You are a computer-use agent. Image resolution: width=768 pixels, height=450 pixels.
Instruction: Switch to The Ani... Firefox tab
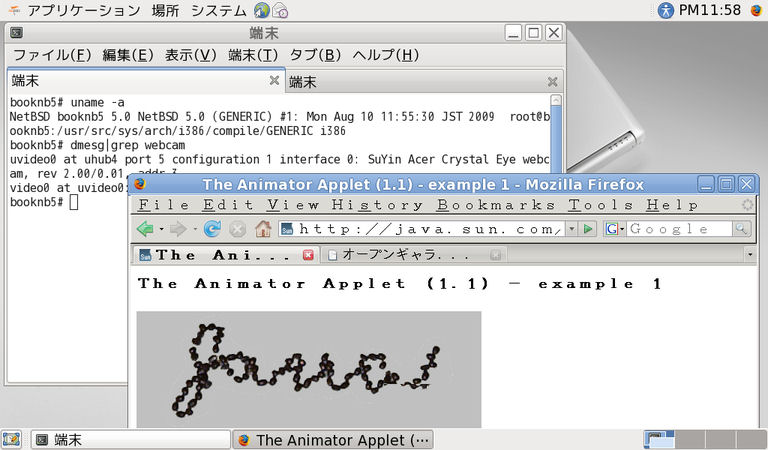(x=225, y=255)
